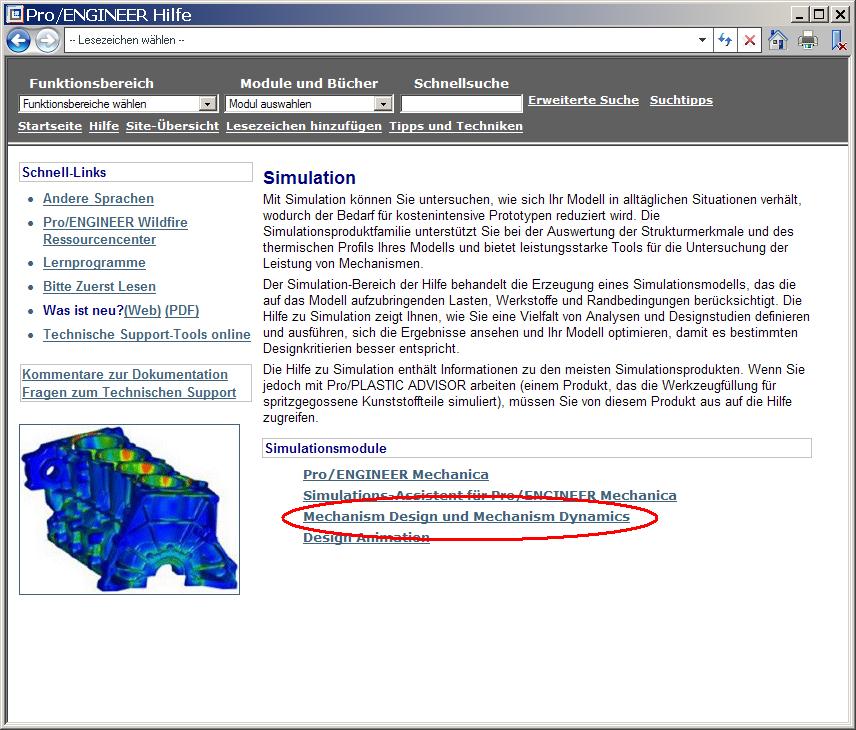Screen dimensions: 856x730
Task: Maximize the Pro/ENGINEER Hilfe window
Action: (x=819, y=14)
